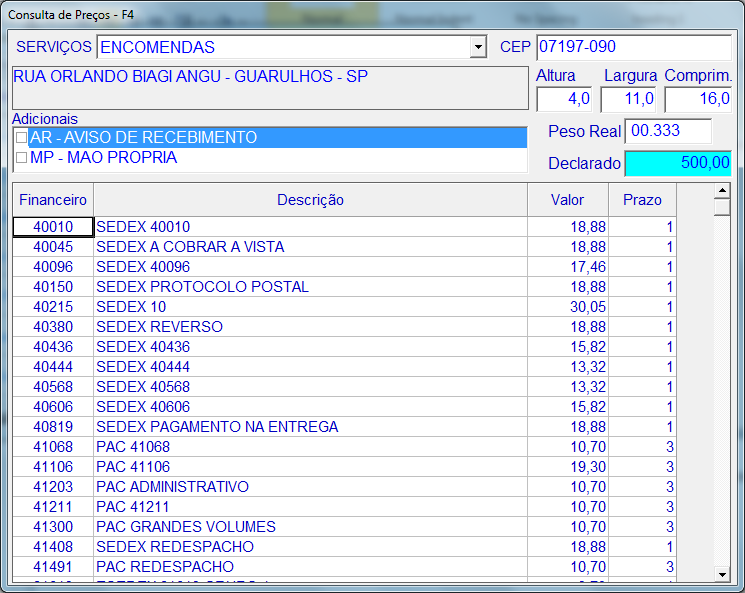Click the Largura input field
Image resolution: width=745 pixels, height=593 pixels.
(628, 99)
